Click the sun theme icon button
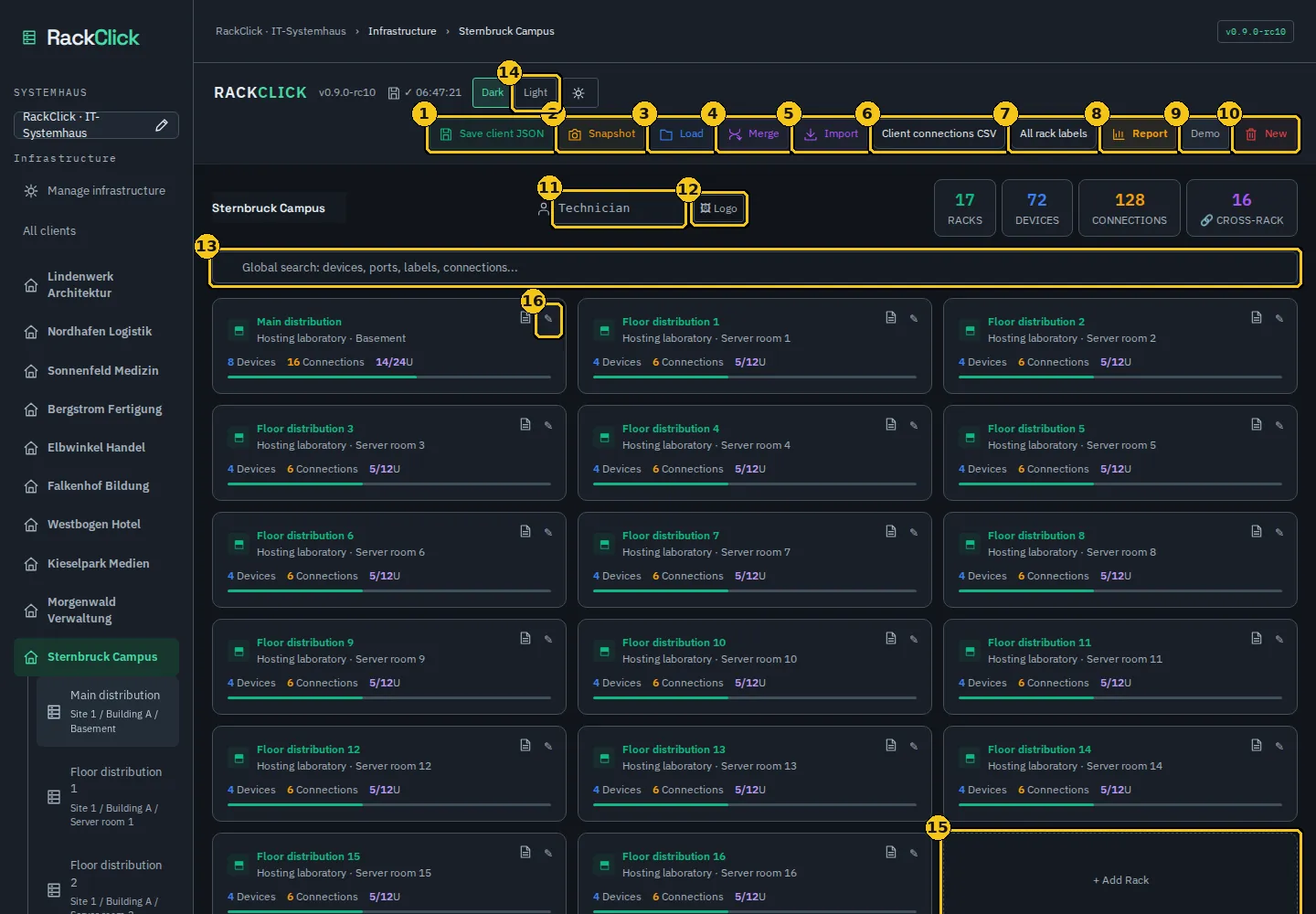 pyautogui.click(x=578, y=93)
